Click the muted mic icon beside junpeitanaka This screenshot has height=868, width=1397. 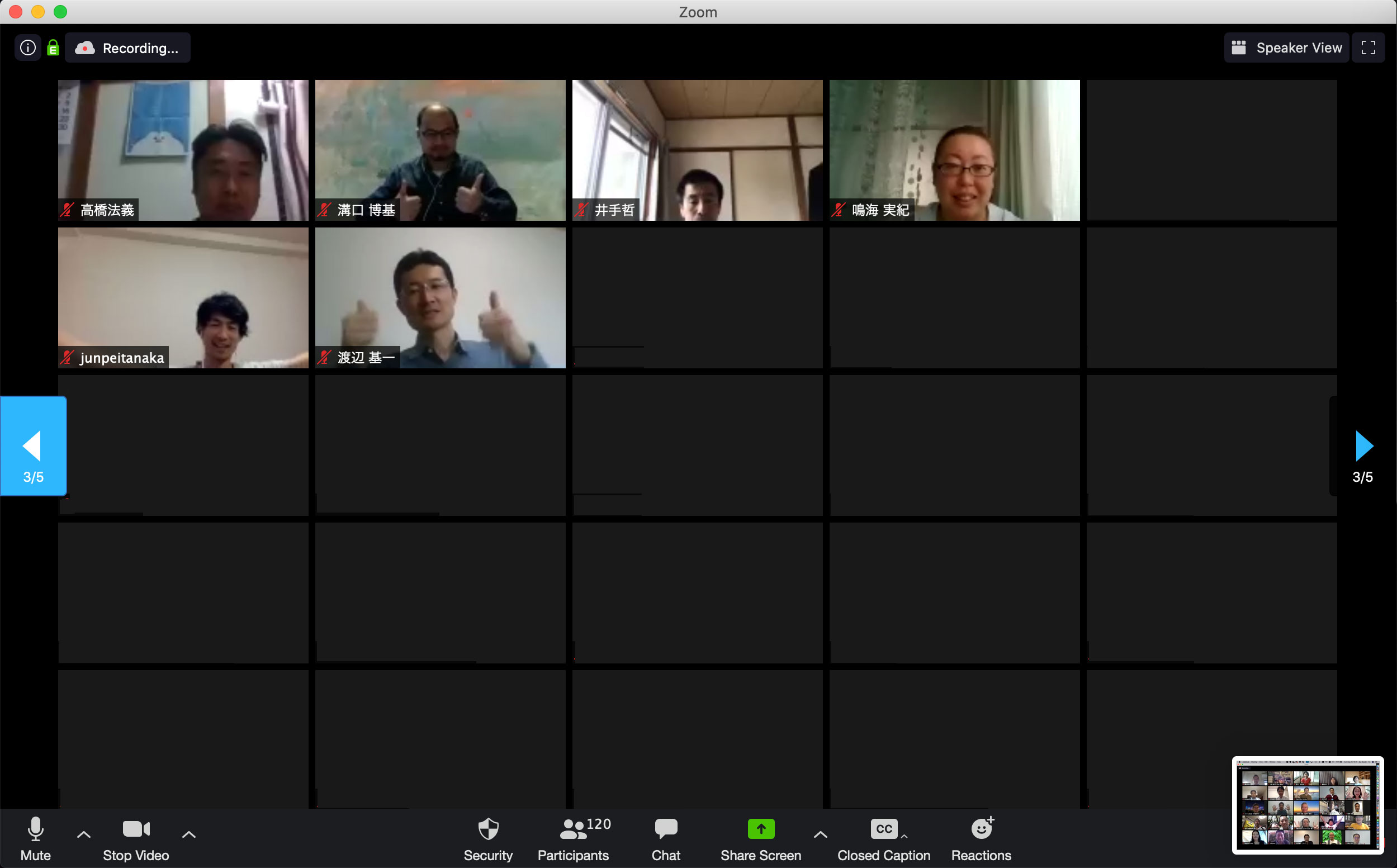(68, 358)
